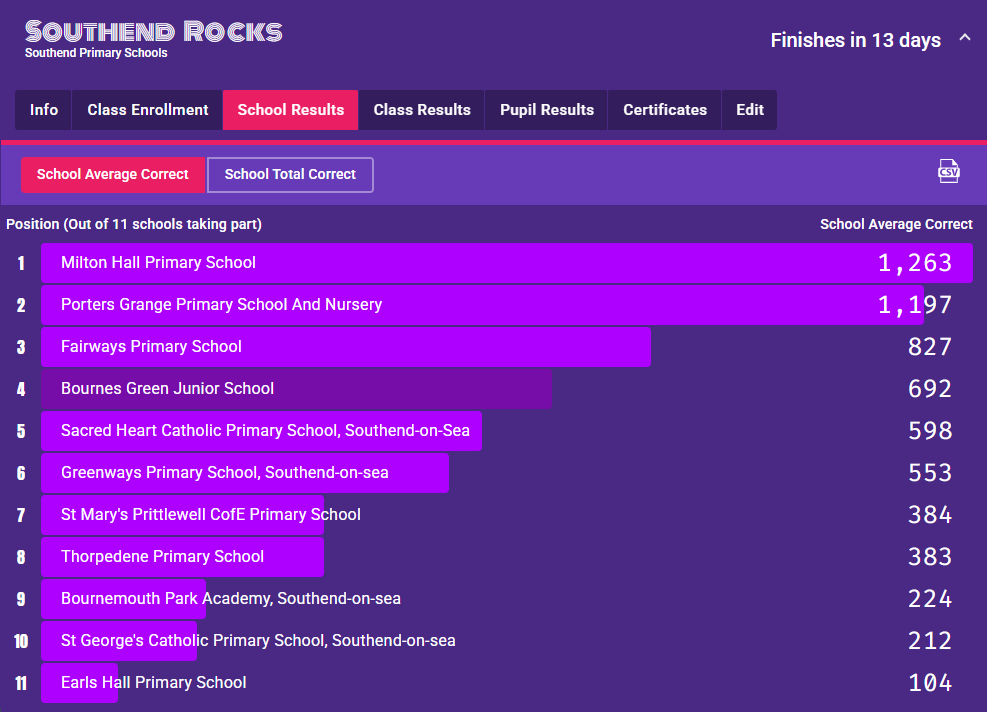Select the School Results tab
The image size is (987, 712).
[x=291, y=110]
